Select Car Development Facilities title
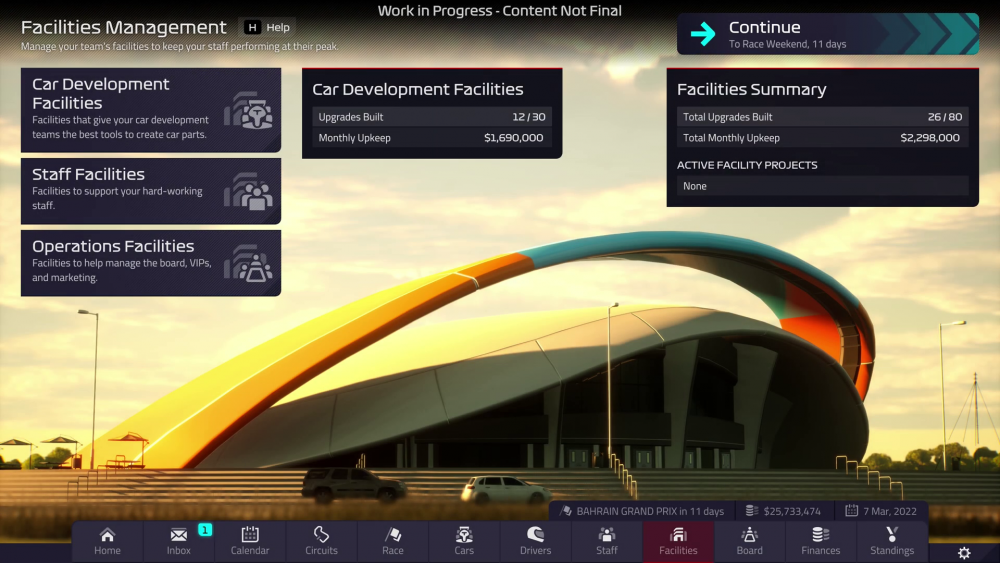This screenshot has width=1000, height=563. click(x=101, y=94)
